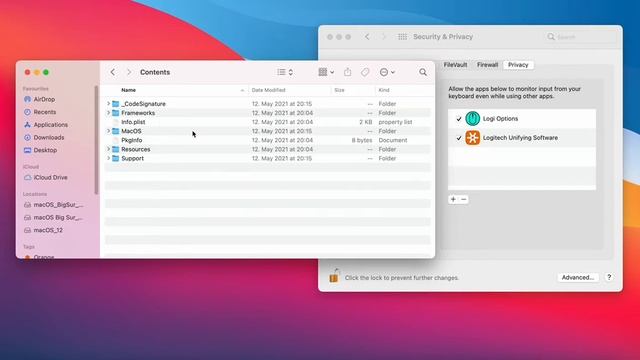640x360 pixels.
Task: Open Finder action ellipsis menu
Action: click(387, 72)
